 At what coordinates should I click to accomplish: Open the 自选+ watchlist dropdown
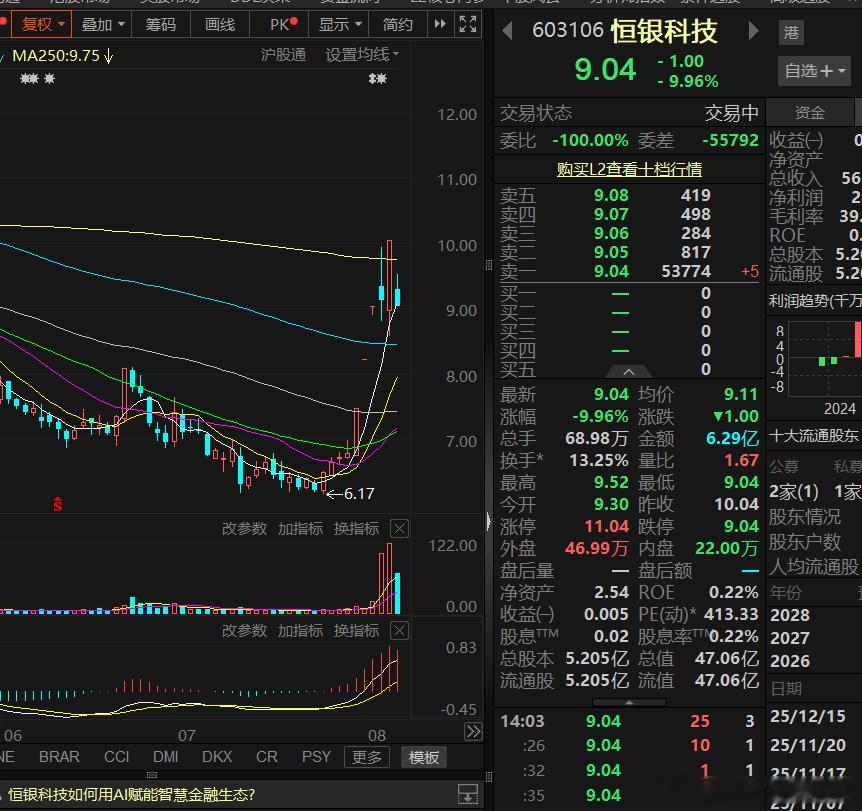[814, 71]
